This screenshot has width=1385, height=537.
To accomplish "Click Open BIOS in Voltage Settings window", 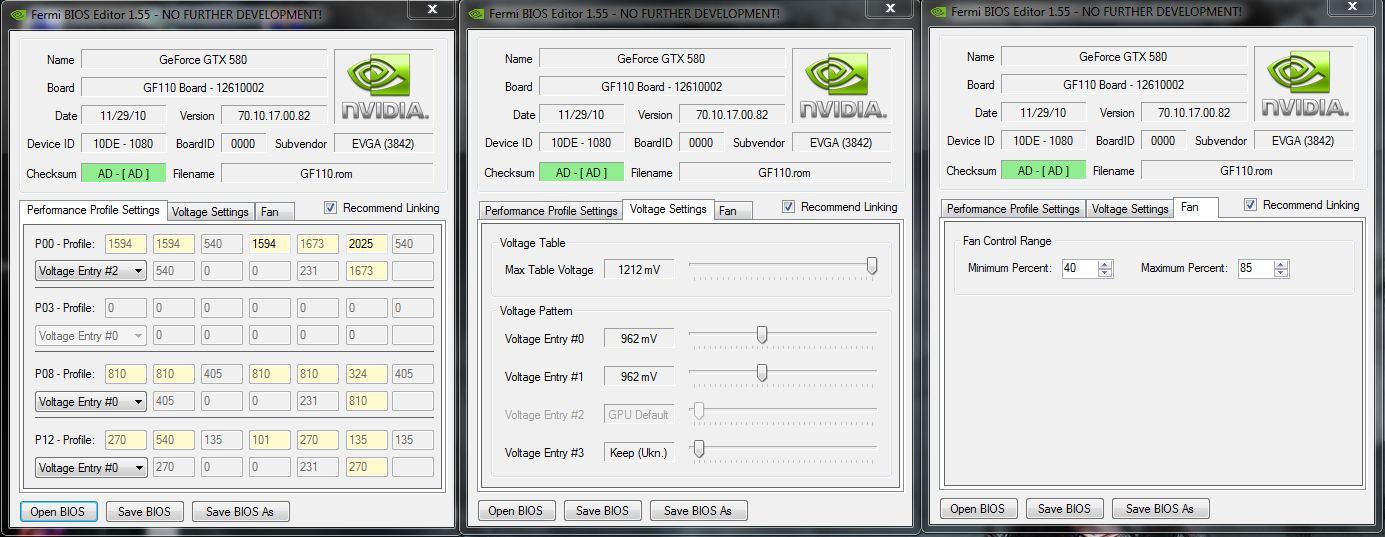I will click(x=516, y=510).
